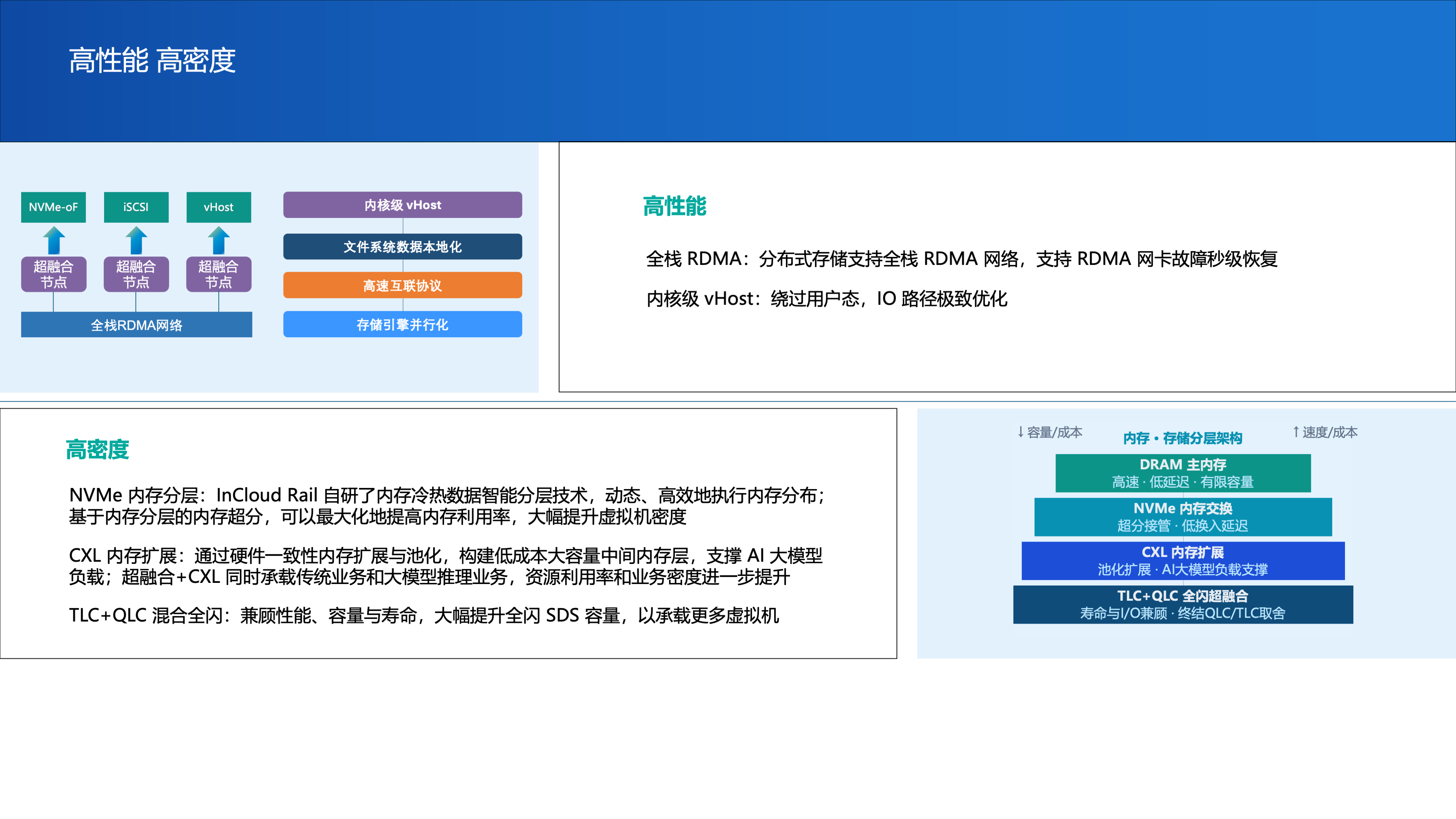Click the blue arrow under NVMe-oF
The height and width of the screenshot is (819, 1456).
click(x=54, y=240)
